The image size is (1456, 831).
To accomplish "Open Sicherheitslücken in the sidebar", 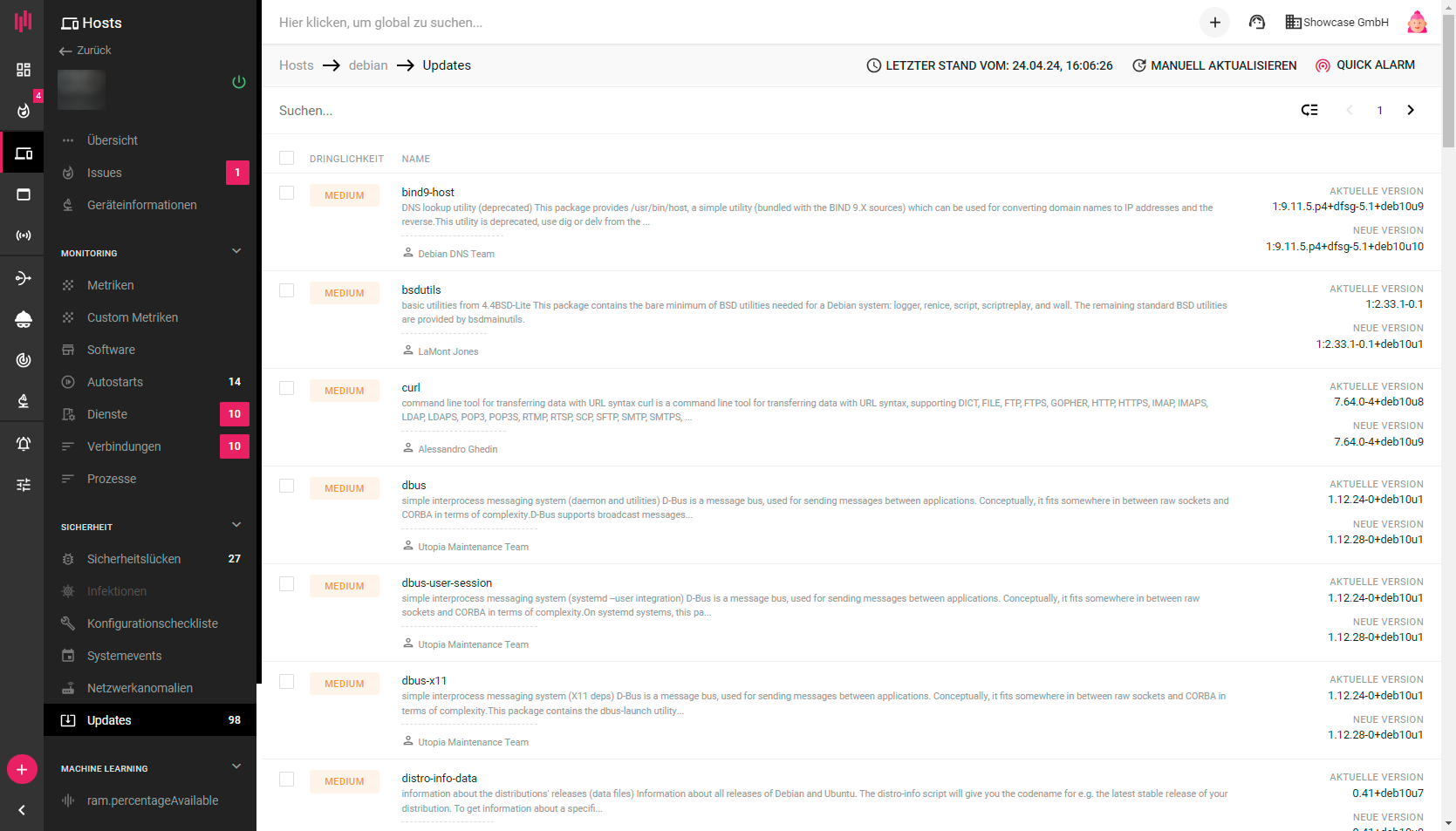I will (x=133, y=559).
